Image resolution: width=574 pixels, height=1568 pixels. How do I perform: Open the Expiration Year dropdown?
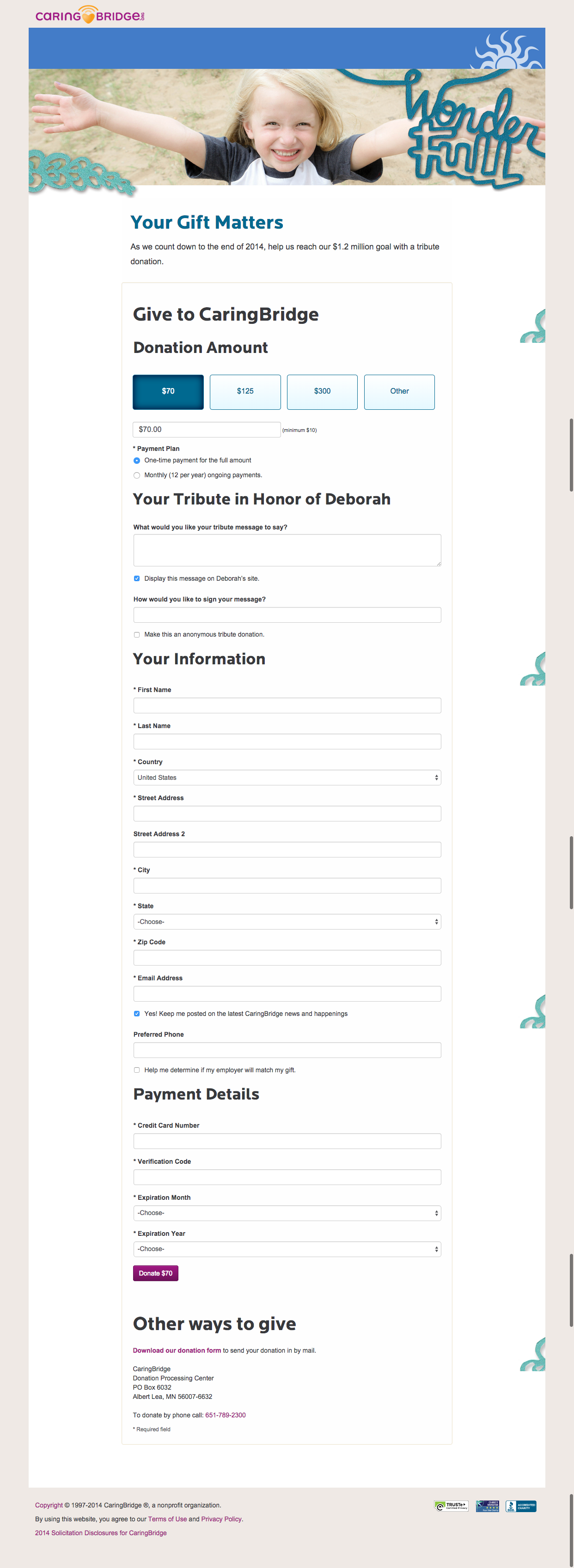(x=287, y=1249)
